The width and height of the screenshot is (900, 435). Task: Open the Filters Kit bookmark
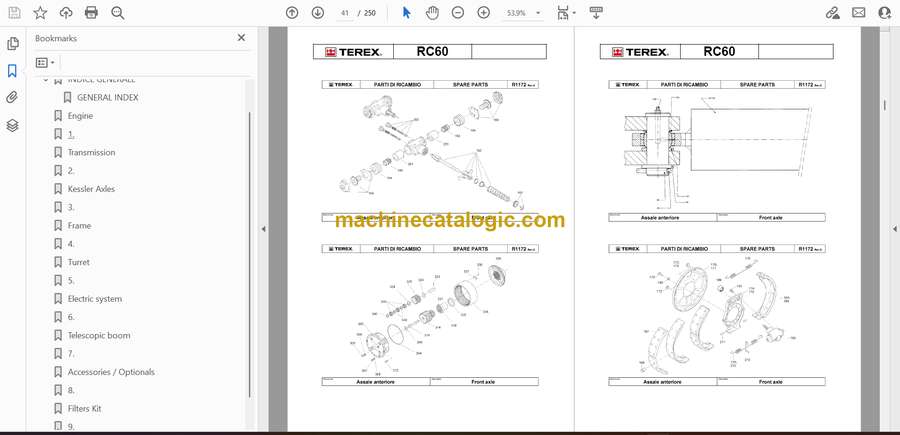pos(84,409)
